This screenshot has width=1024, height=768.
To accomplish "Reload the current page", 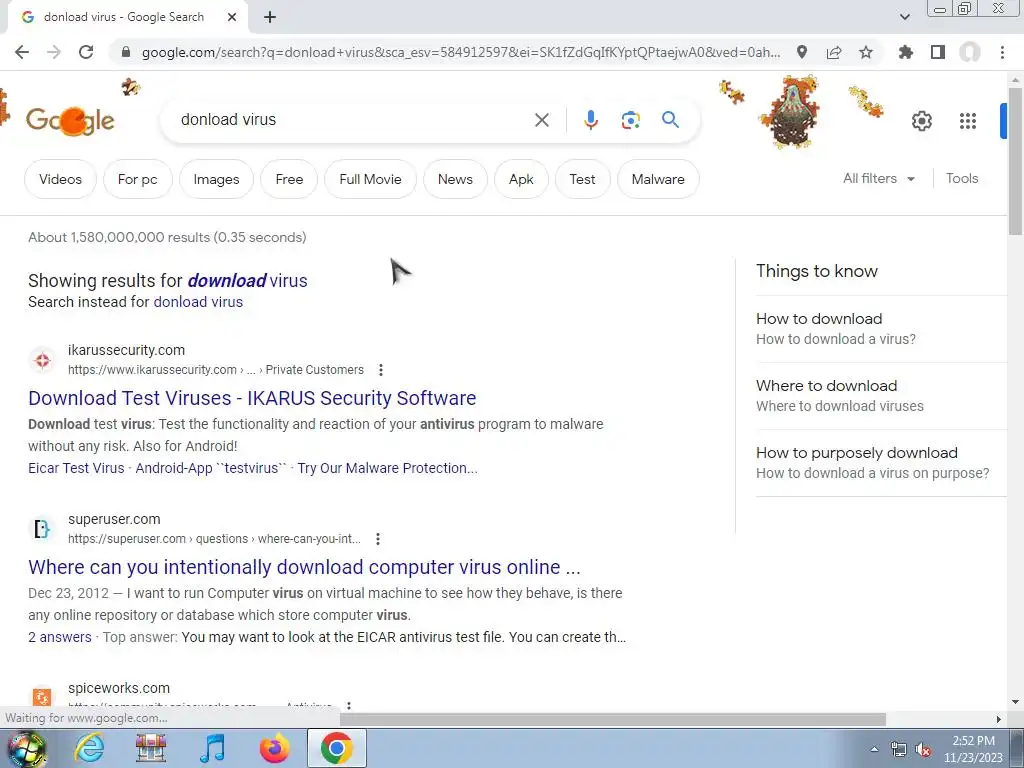I will (x=86, y=52).
